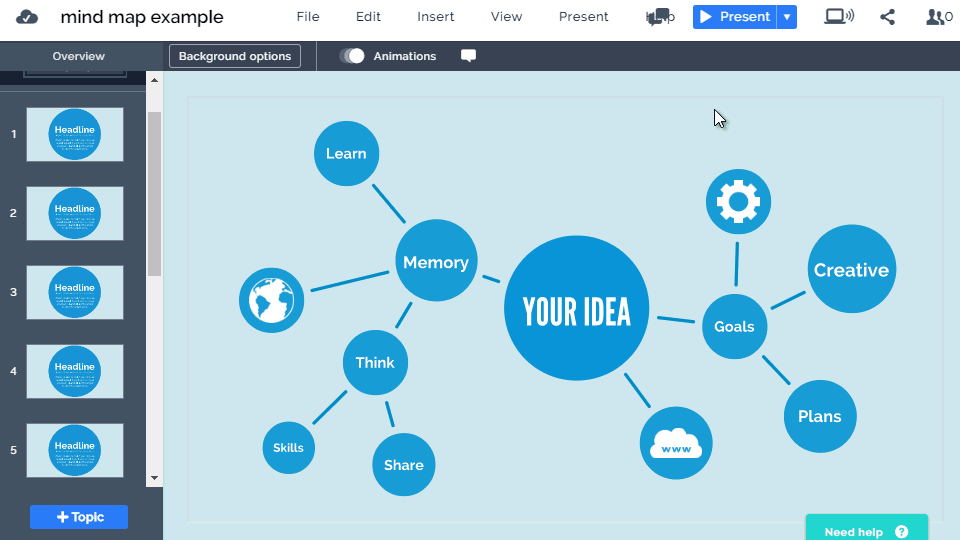Viewport: 960px width, 540px height.
Task: Toggle the Animations switch
Action: pos(352,56)
